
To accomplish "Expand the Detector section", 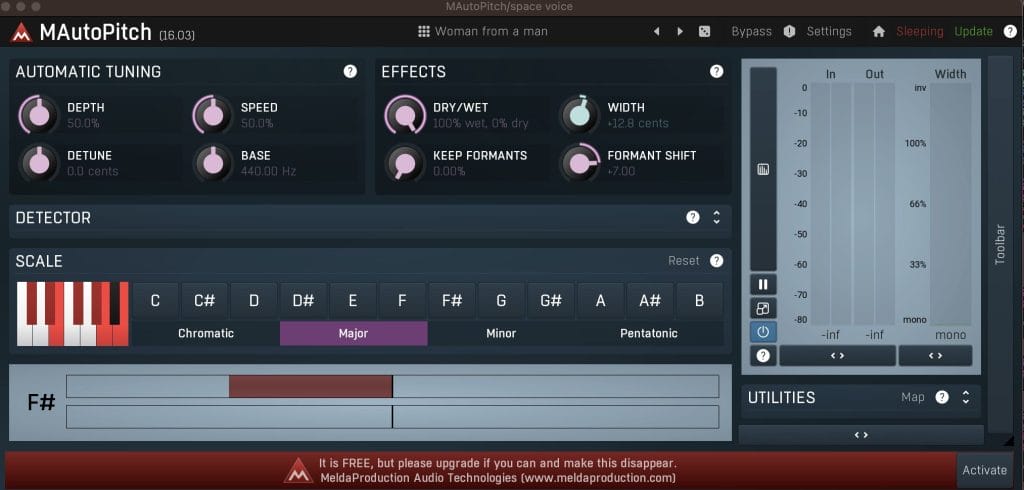I will pos(716,217).
